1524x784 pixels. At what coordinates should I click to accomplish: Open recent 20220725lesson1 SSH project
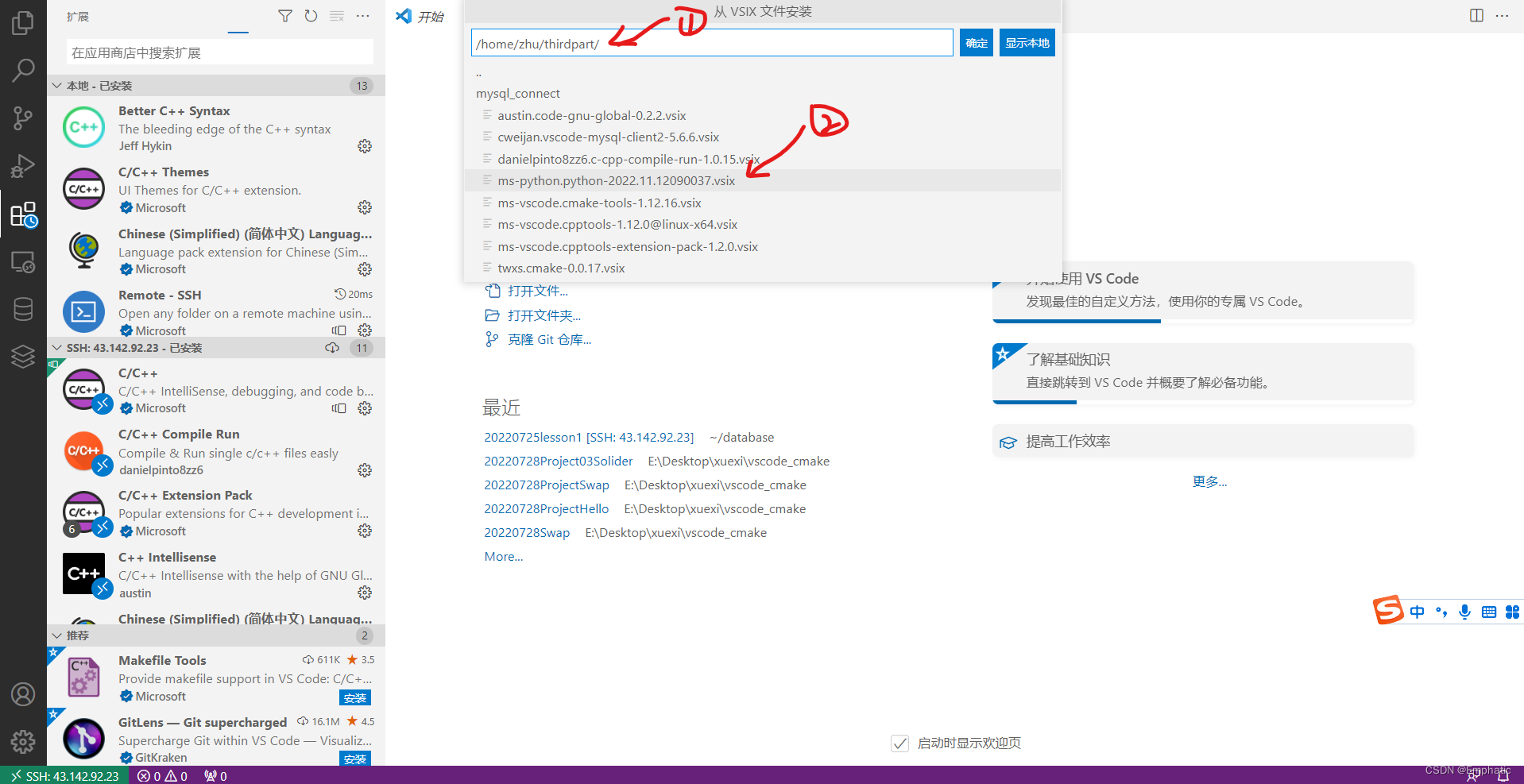tap(589, 438)
